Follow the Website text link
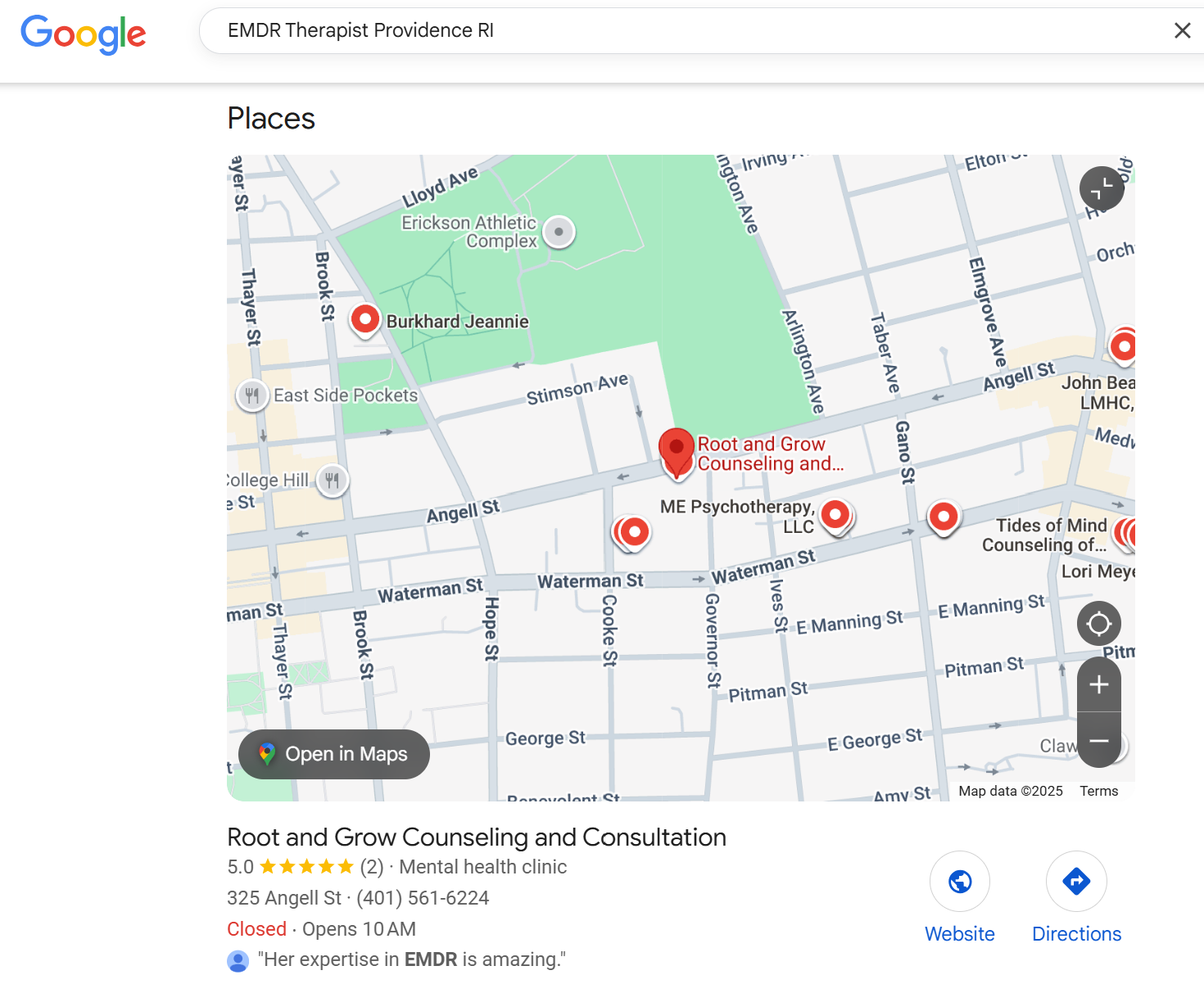Screen dimensions: 1204x984 coord(960,934)
